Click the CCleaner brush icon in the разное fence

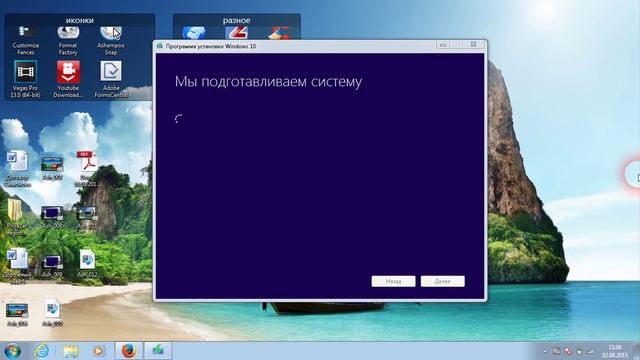(x=279, y=33)
